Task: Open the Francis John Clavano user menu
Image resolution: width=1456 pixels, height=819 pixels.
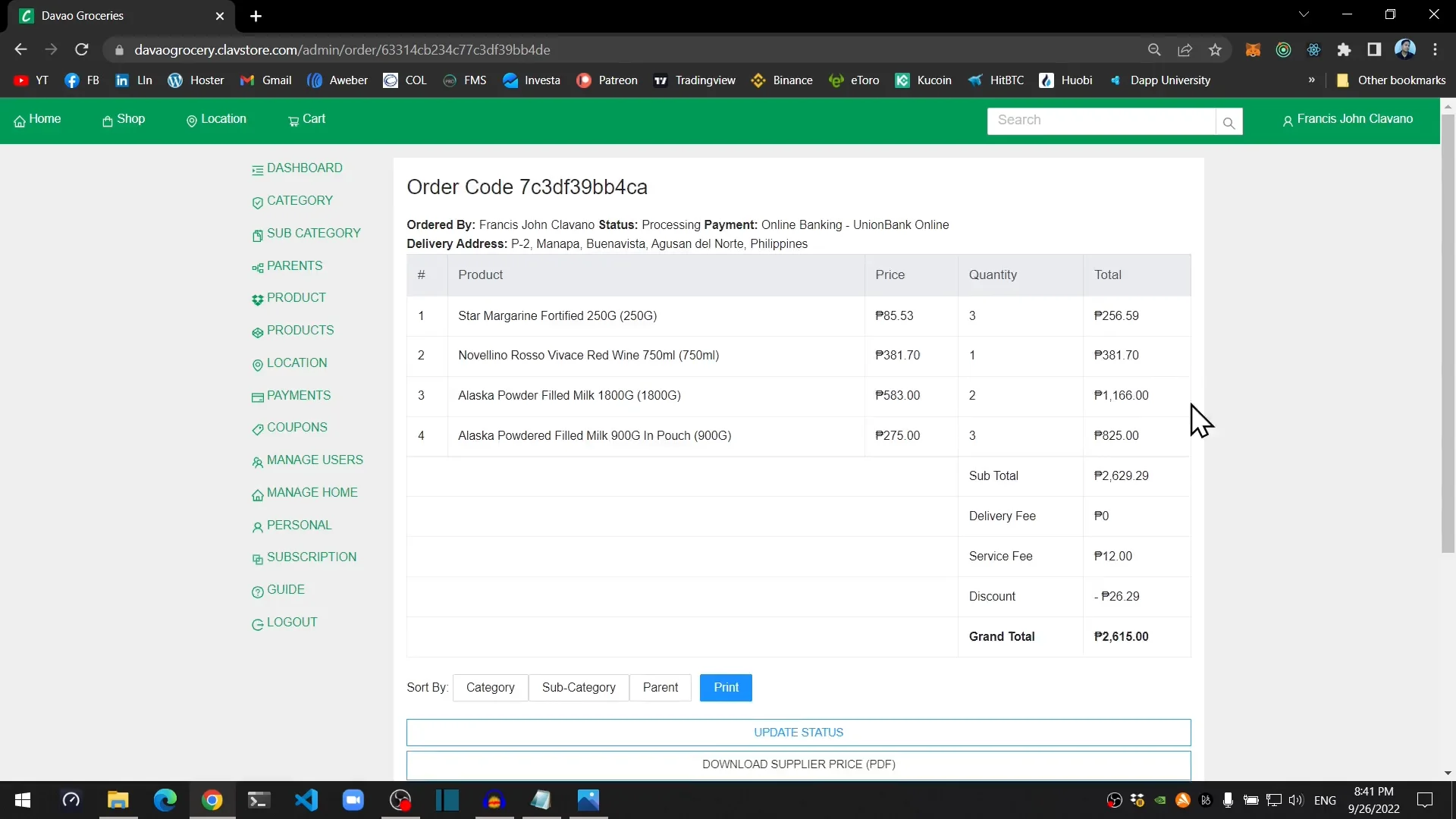Action: point(1348,119)
